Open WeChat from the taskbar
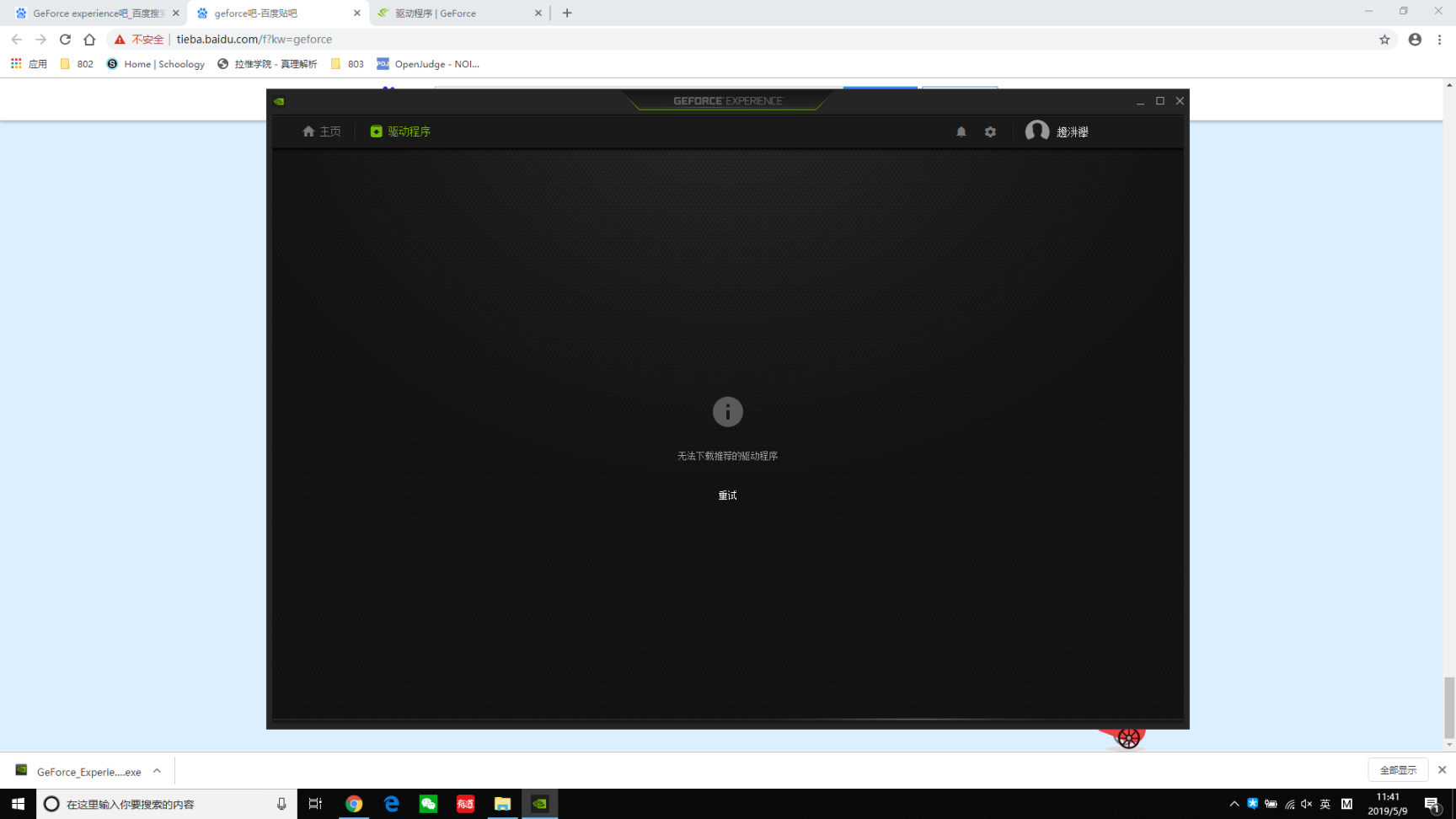This screenshot has height=819, width=1456. tap(428, 804)
